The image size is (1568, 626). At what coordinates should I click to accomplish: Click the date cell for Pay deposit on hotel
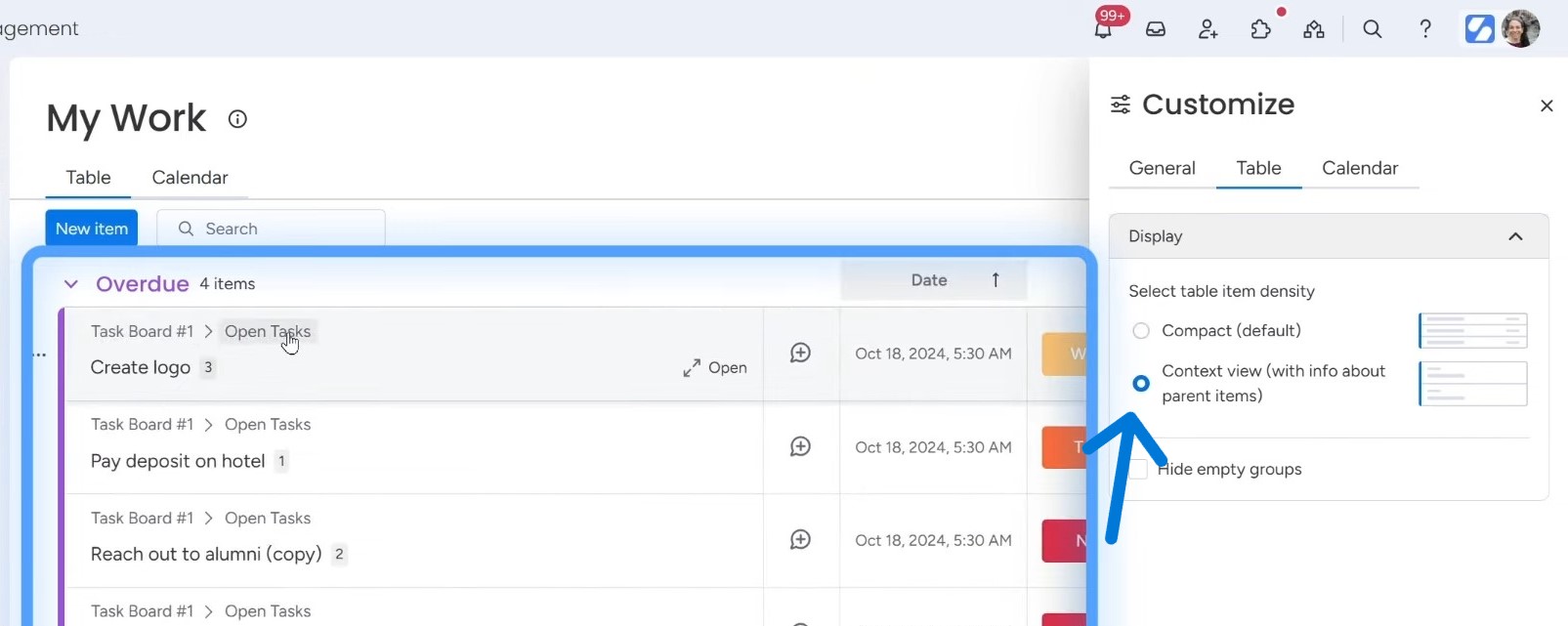coord(933,447)
